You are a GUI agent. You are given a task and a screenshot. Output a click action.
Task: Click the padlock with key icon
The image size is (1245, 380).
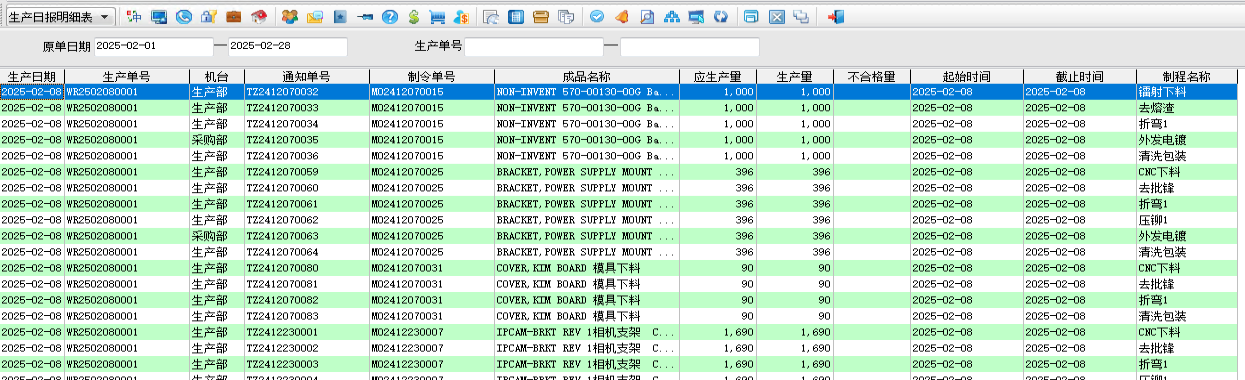(x=209, y=17)
